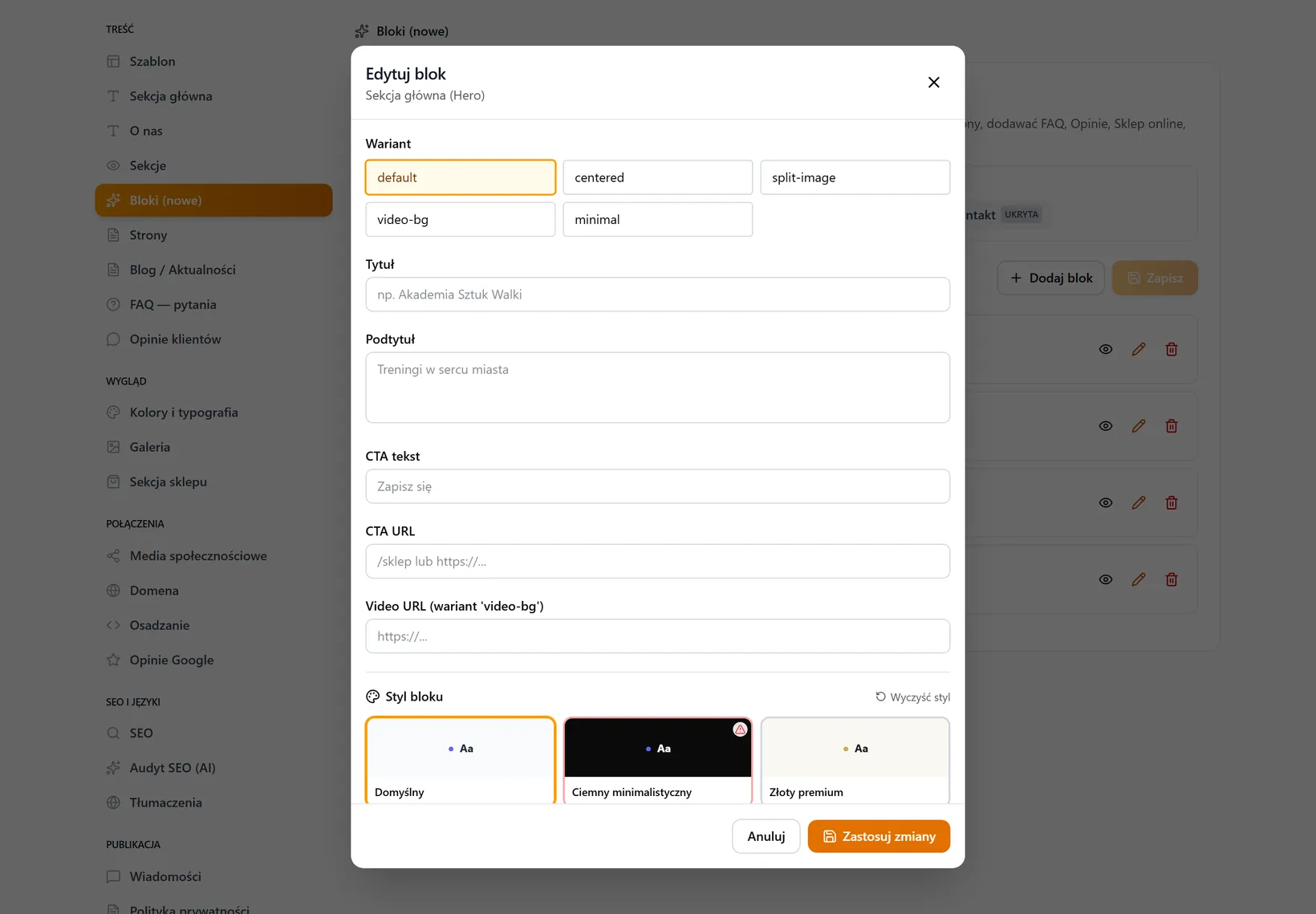
Task: Click the Domena globe icon
Action: (x=113, y=591)
